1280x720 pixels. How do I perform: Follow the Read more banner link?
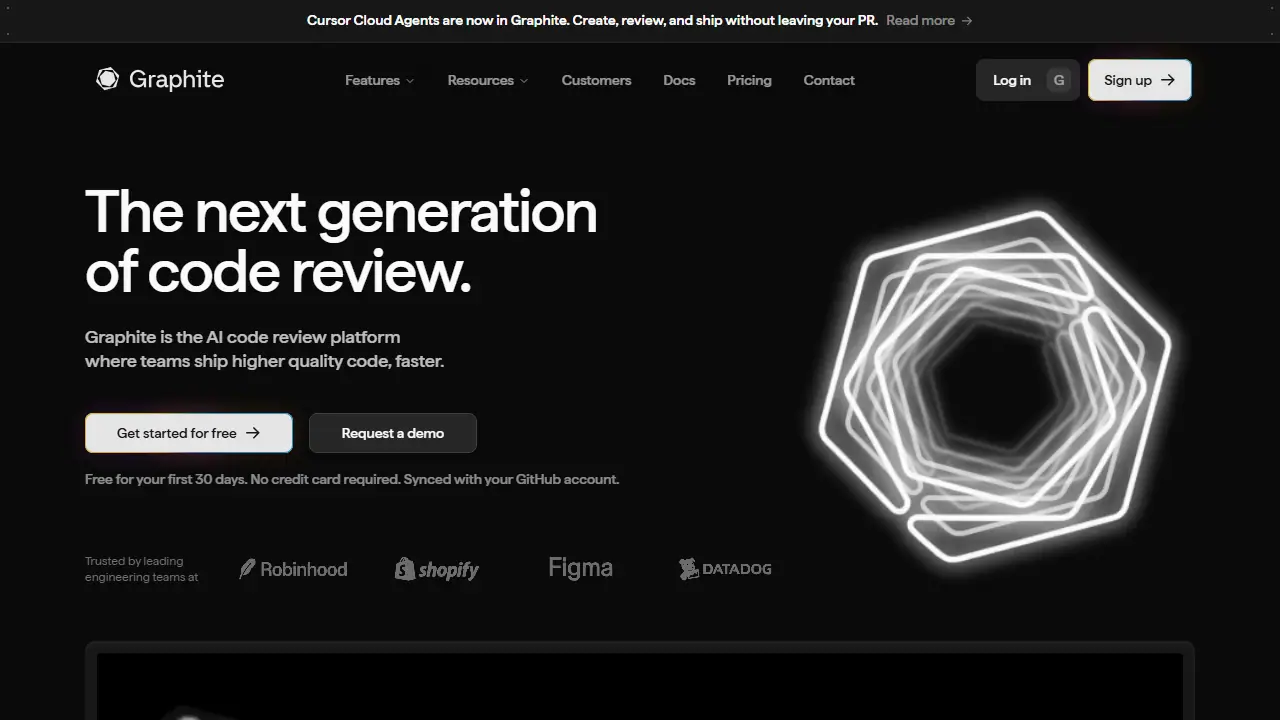tap(929, 20)
